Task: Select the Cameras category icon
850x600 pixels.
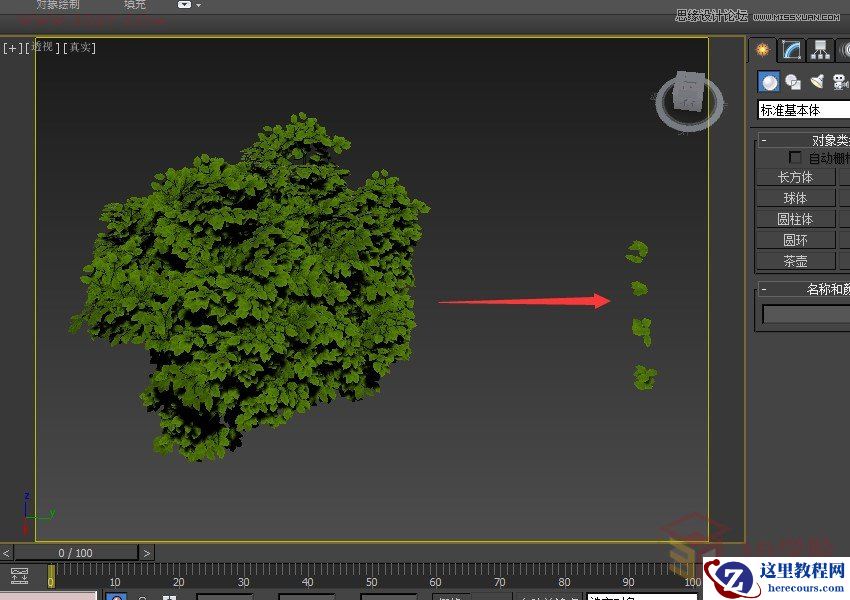Action: [840, 82]
